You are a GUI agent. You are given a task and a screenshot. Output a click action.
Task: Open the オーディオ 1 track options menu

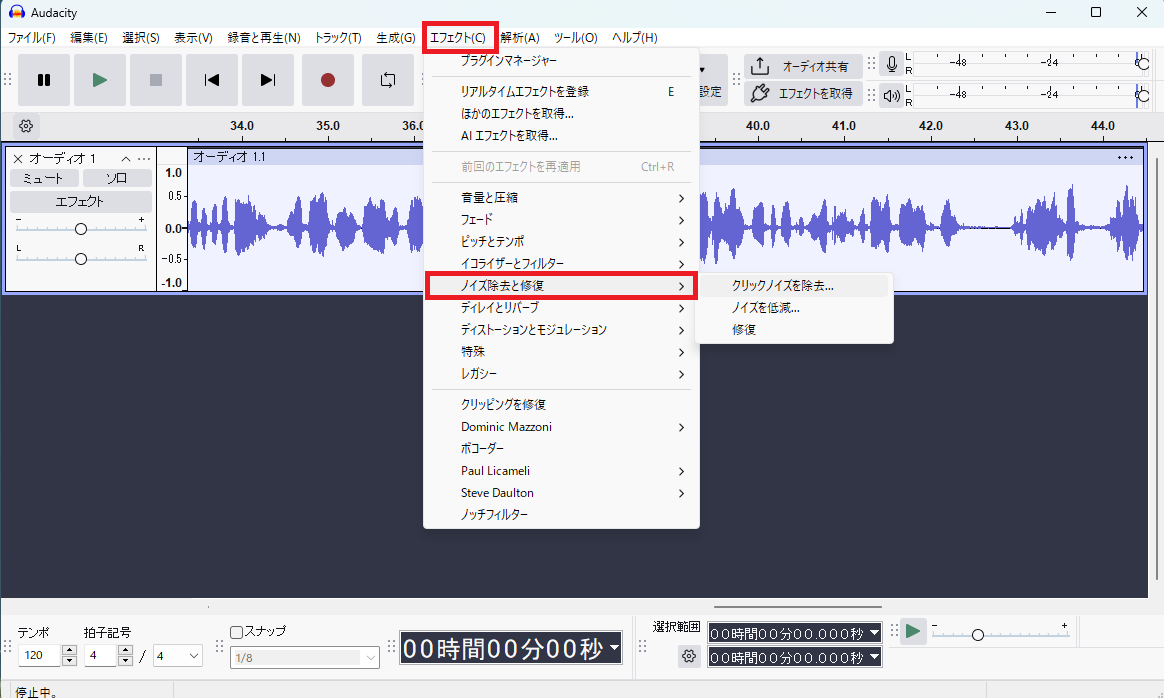tap(144, 158)
